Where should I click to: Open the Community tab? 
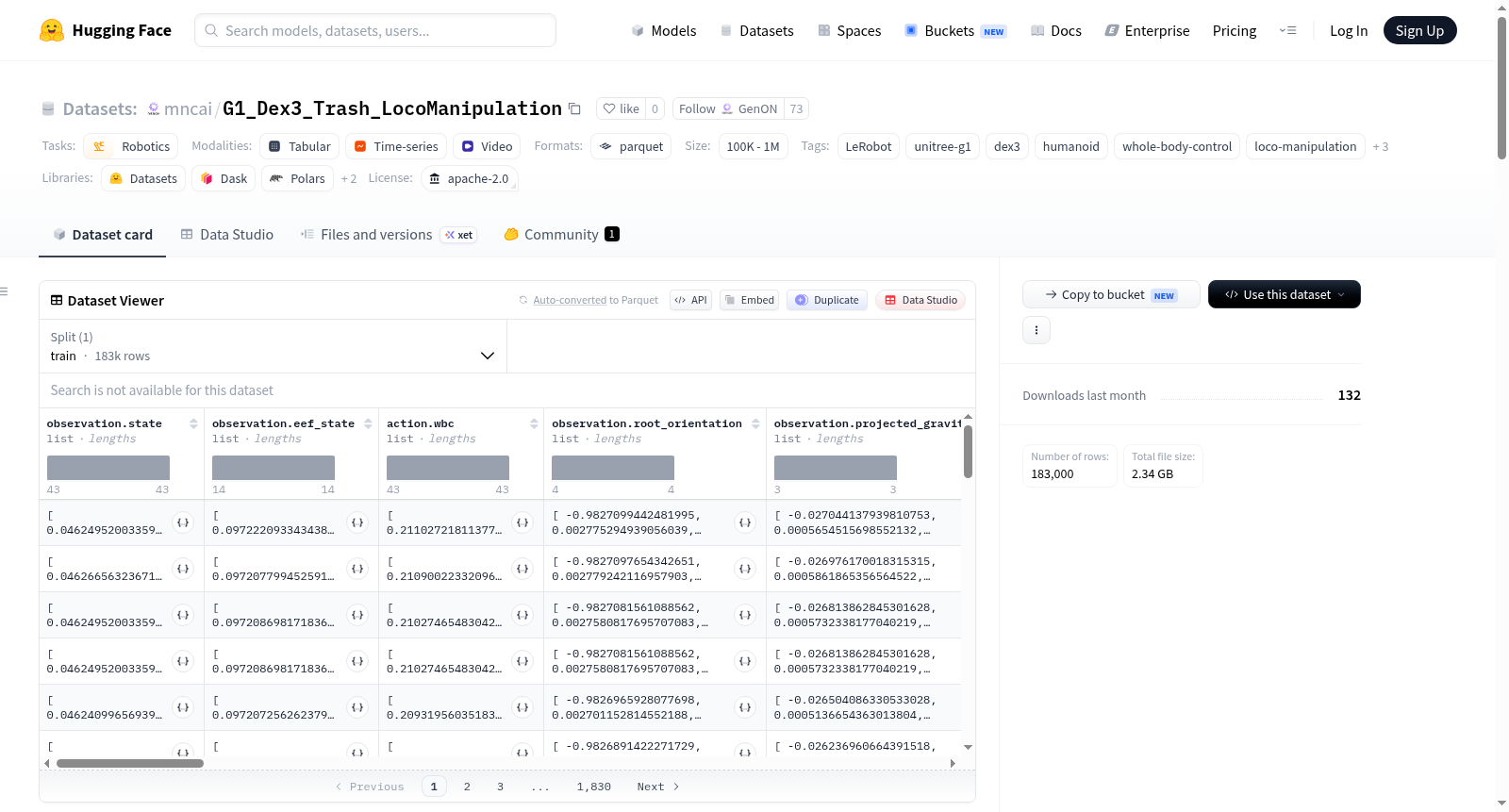[x=562, y=235]
